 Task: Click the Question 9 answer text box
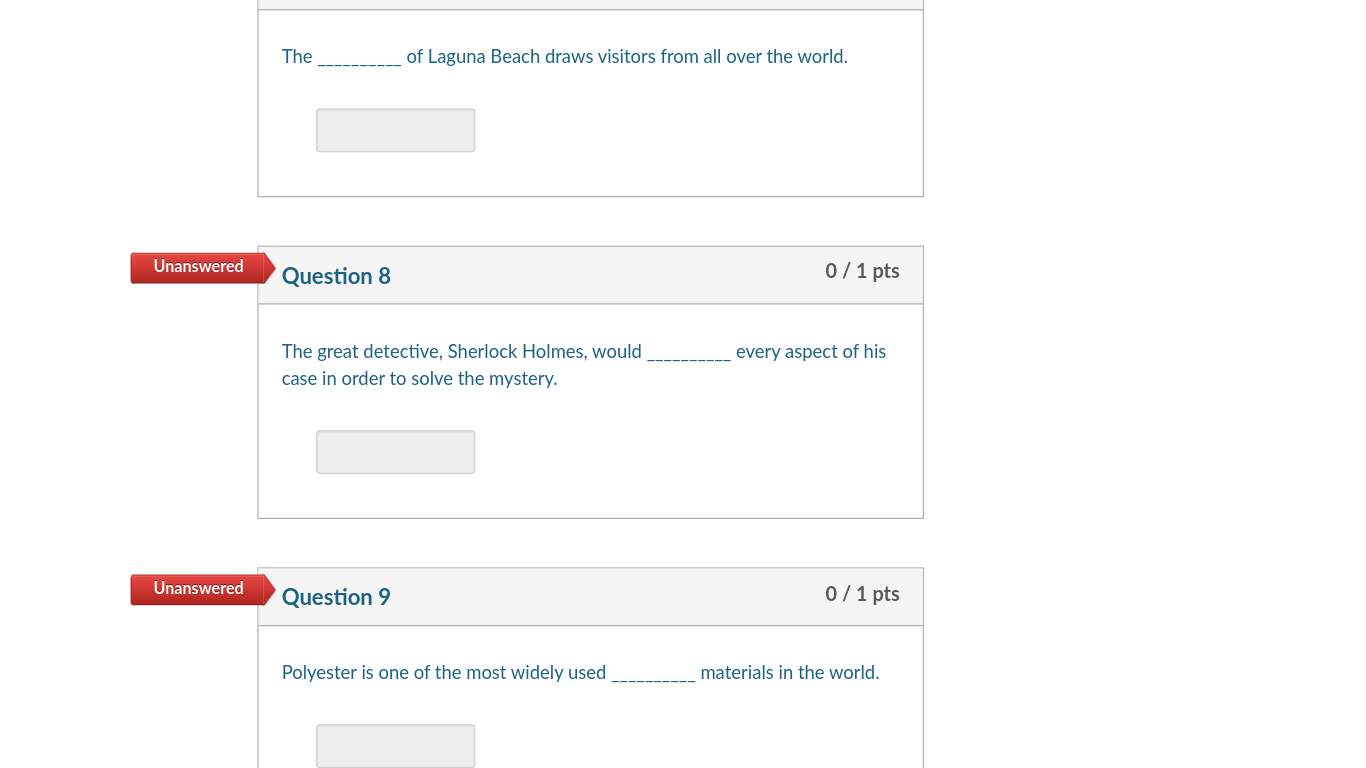395,745
